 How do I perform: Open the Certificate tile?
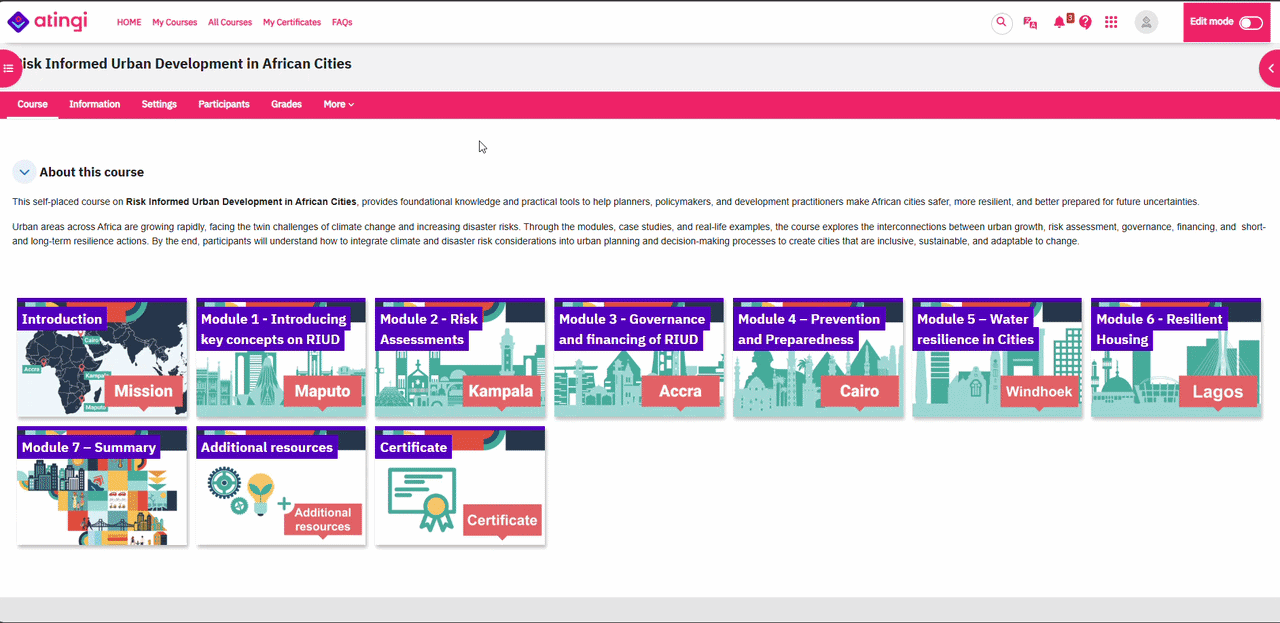(460, 485)
